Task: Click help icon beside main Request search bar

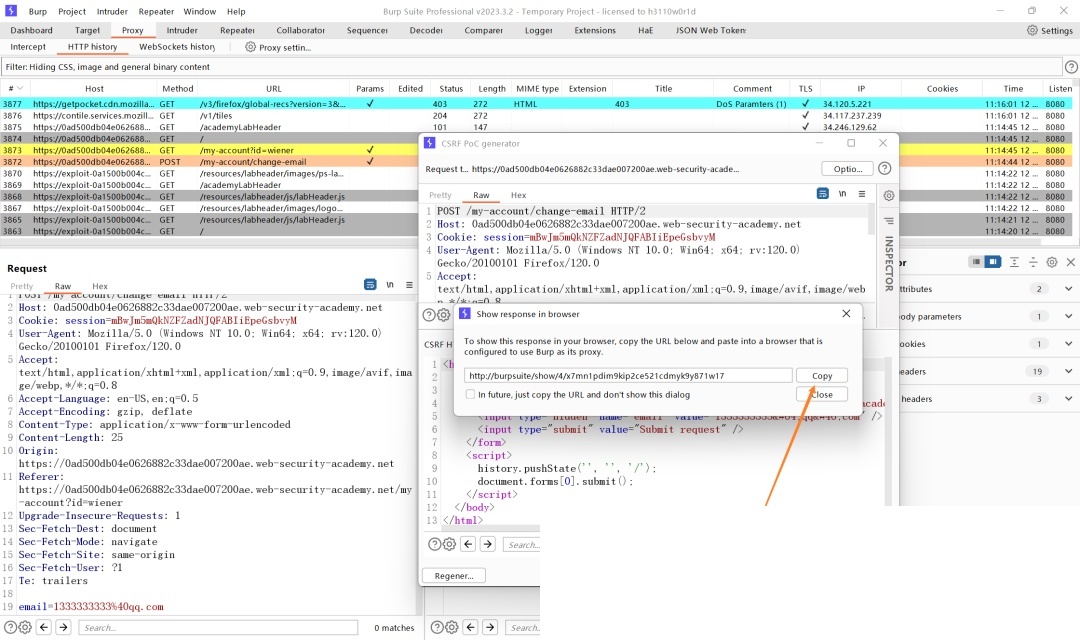Action: click(10, 628)
